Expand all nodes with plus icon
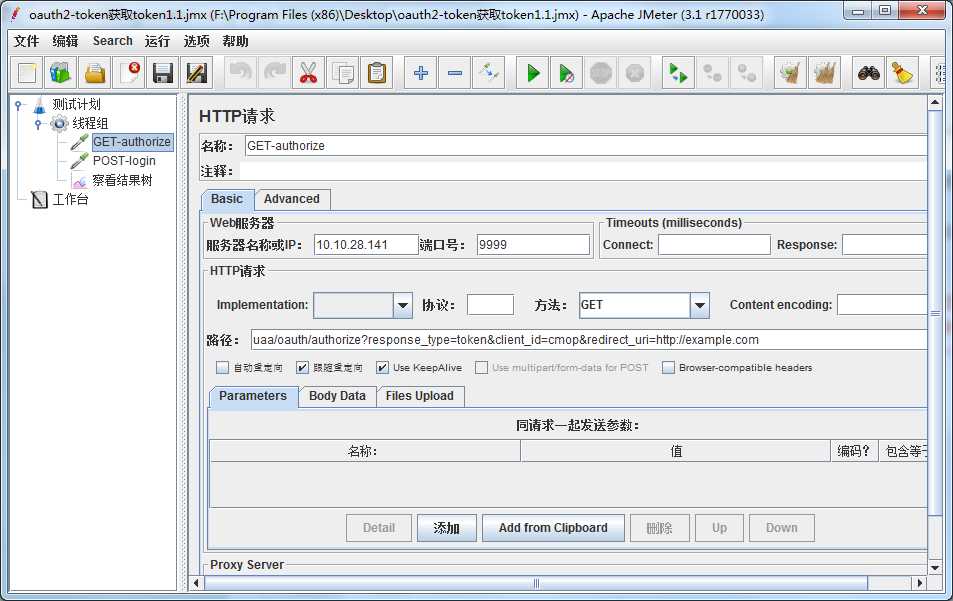Image resolution: width=953 pixels, height=601 pixels. point(421,73)
